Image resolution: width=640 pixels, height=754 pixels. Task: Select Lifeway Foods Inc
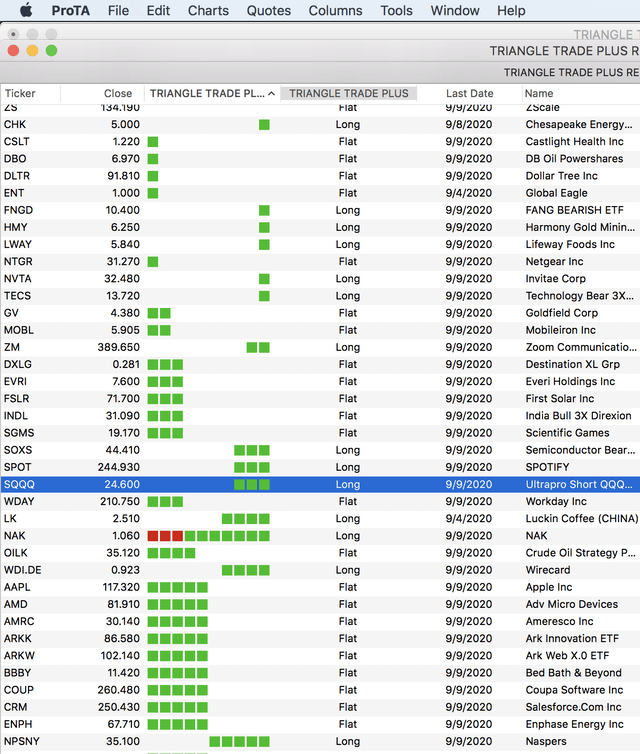(x=570, y=244)
